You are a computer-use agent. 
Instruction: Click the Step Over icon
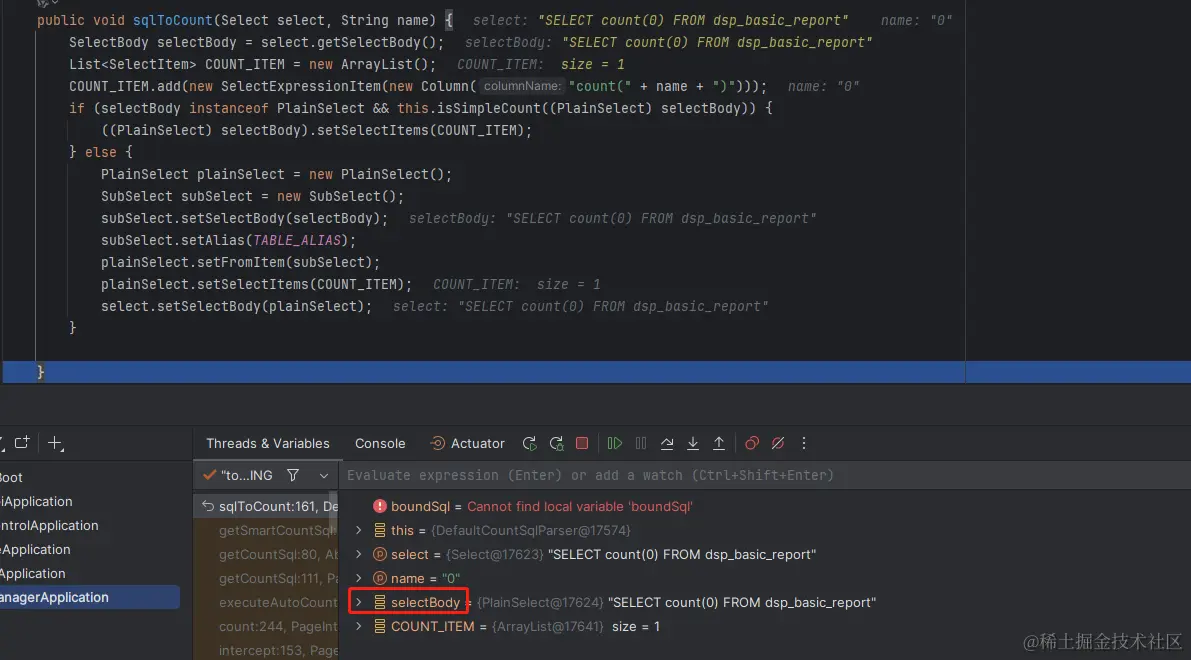pyautogui.click(x=667, y=444)
